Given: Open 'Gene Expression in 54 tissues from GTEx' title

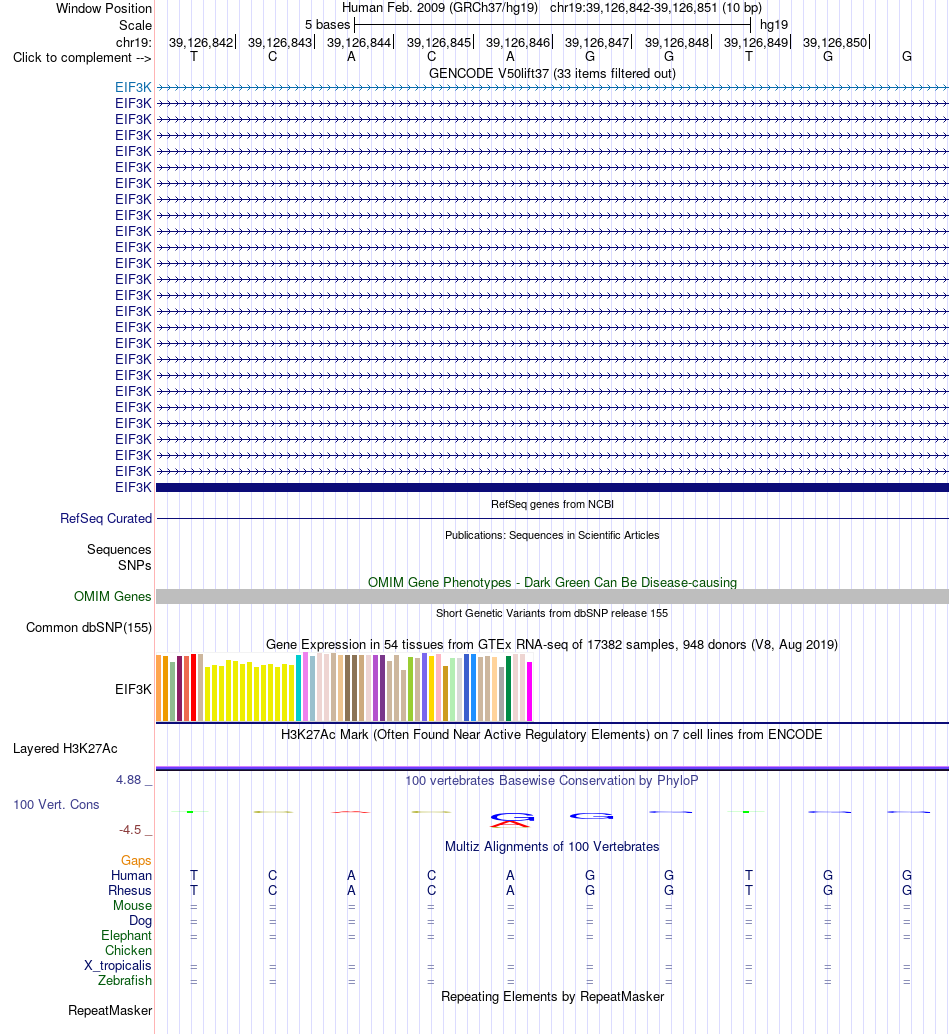Looking at the screenshot, I should pos(552,644).
